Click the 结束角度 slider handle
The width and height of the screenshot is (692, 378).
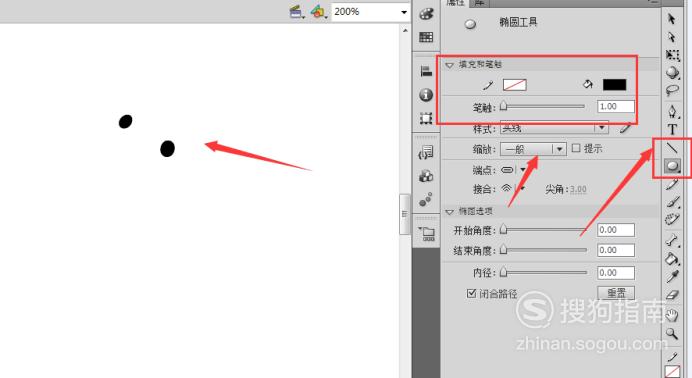tap(504, 250)
